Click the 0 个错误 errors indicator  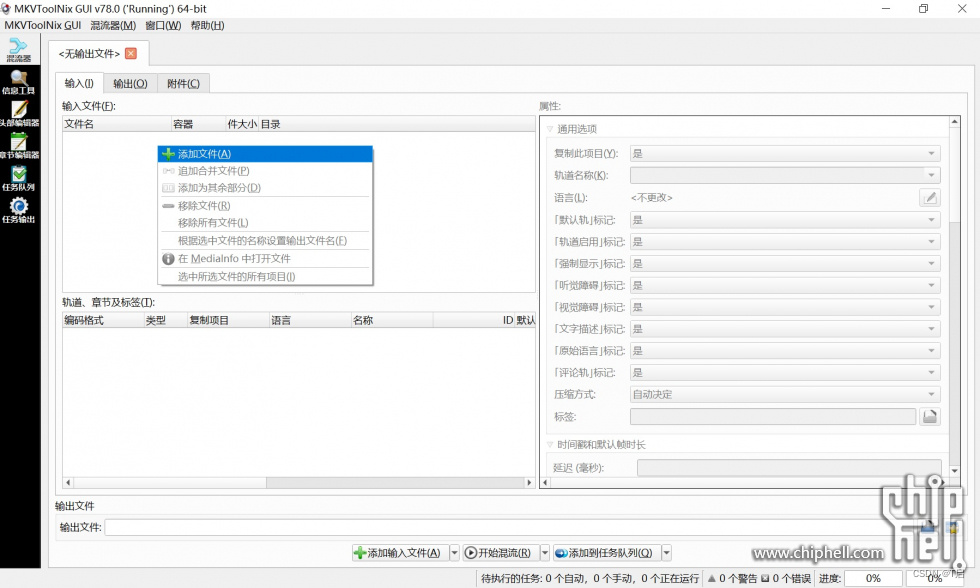pyautogui.click(x=786, y=579)
